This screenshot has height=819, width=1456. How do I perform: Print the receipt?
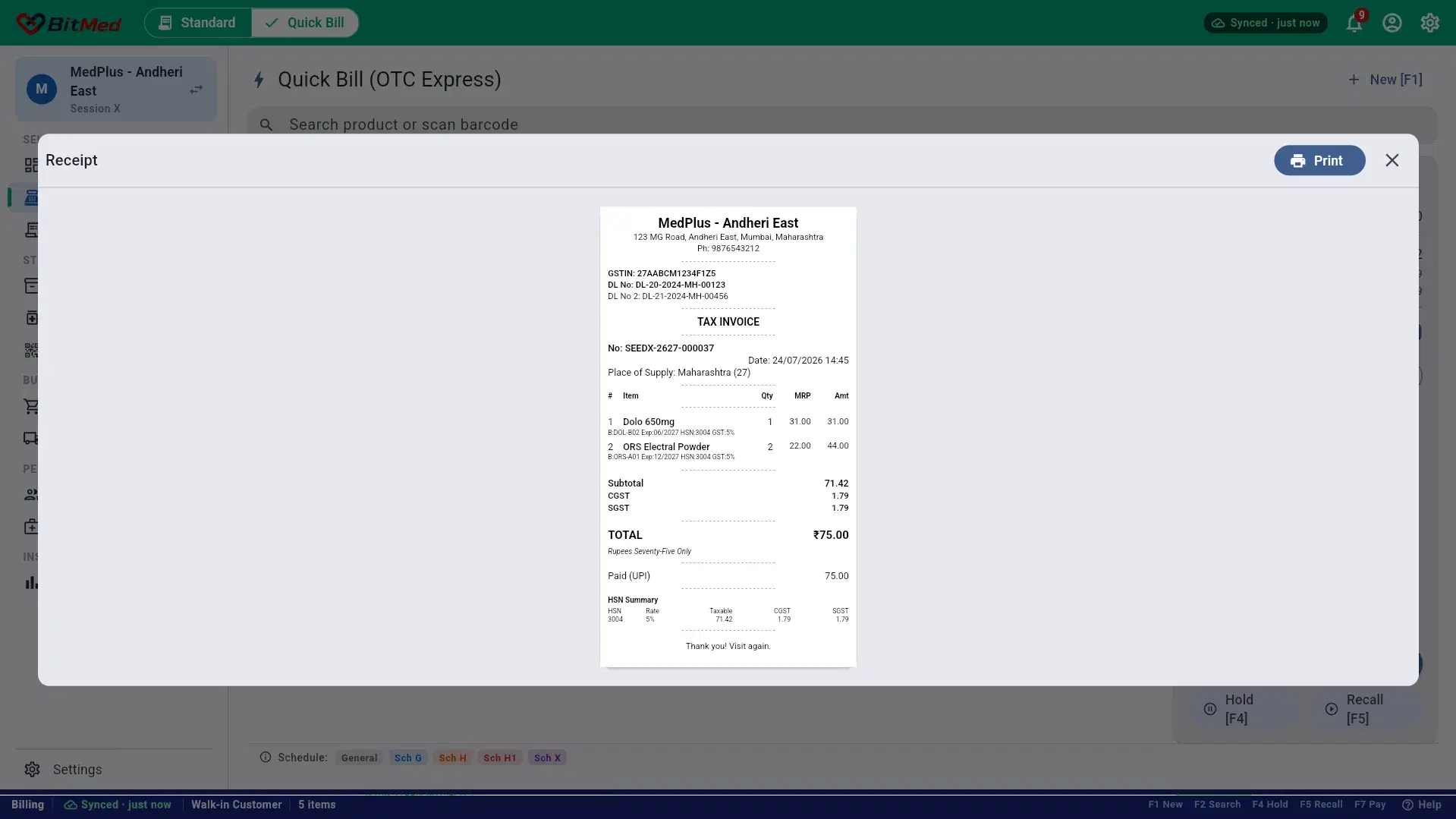(x=1319, y=160)
